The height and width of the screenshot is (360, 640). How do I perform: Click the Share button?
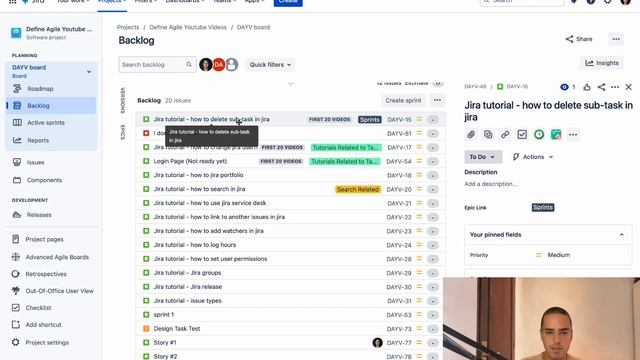point(579,39)
